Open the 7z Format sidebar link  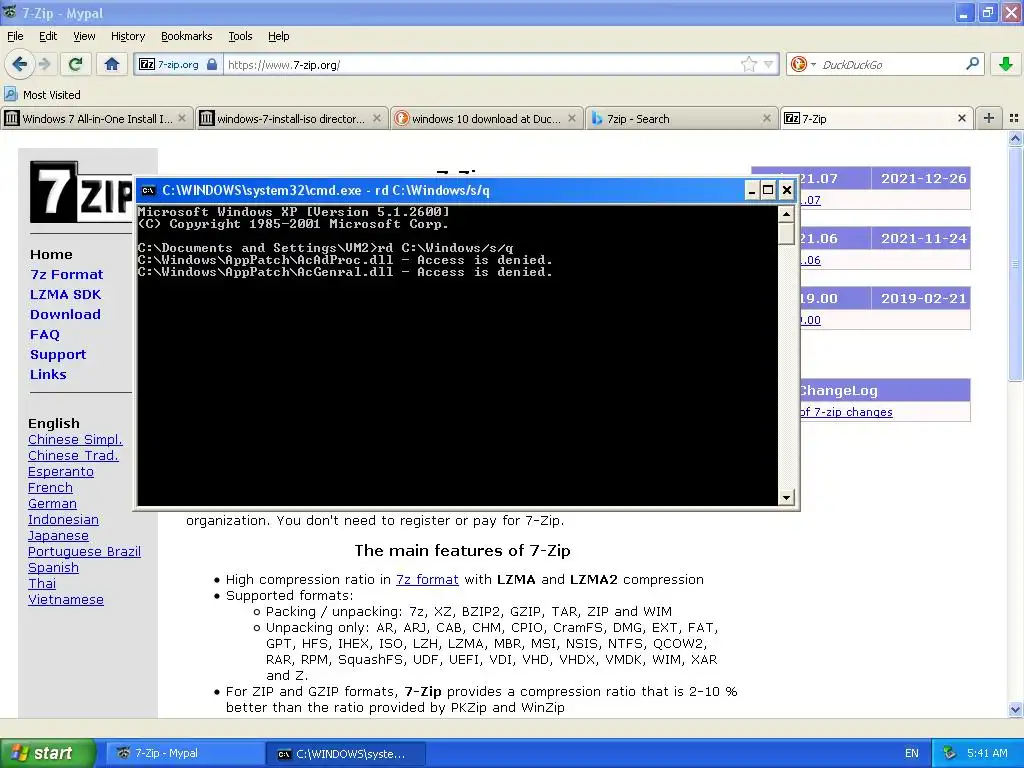(67, 274)
